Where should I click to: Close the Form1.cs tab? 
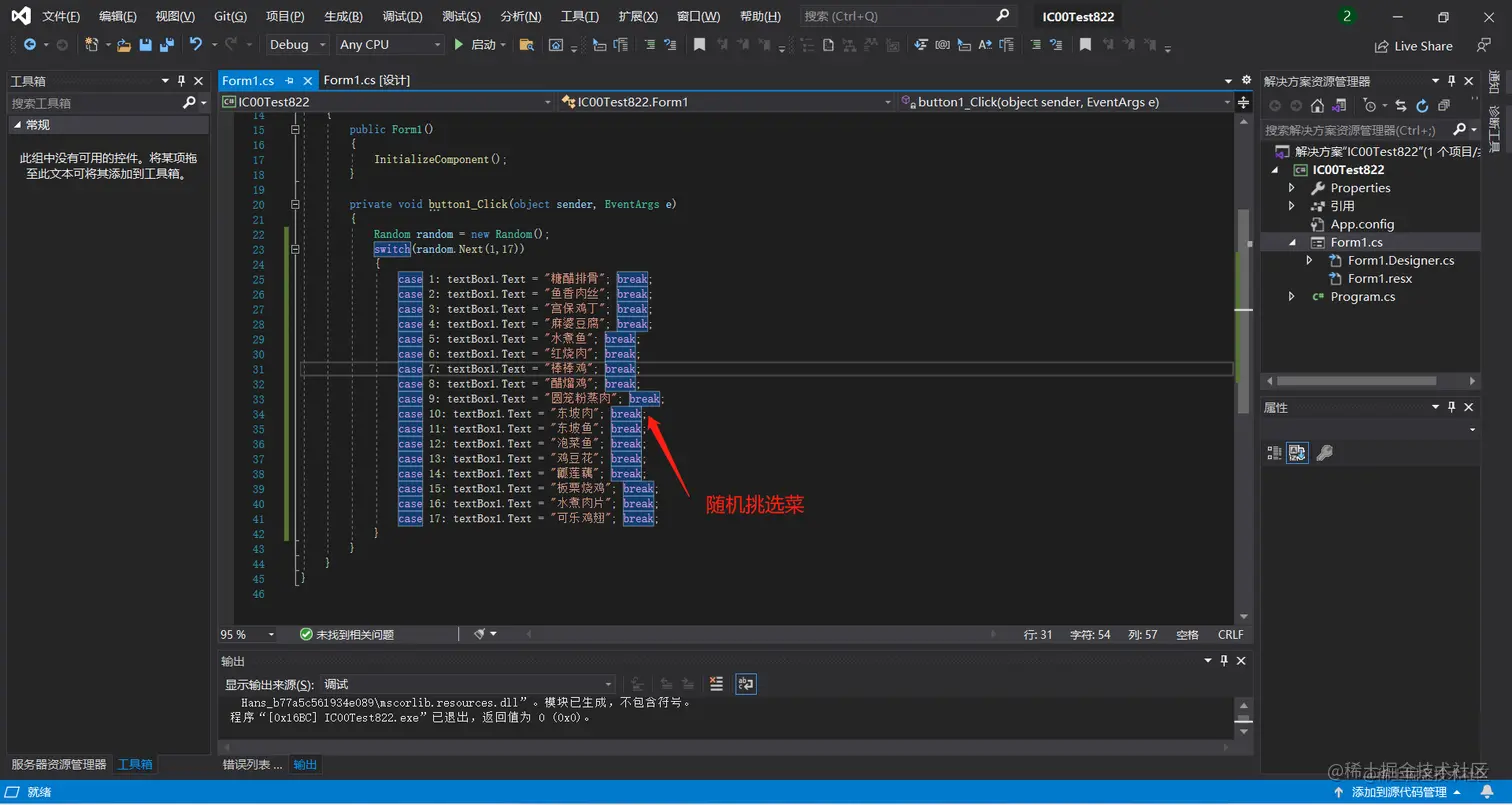[x=307, y=81]
